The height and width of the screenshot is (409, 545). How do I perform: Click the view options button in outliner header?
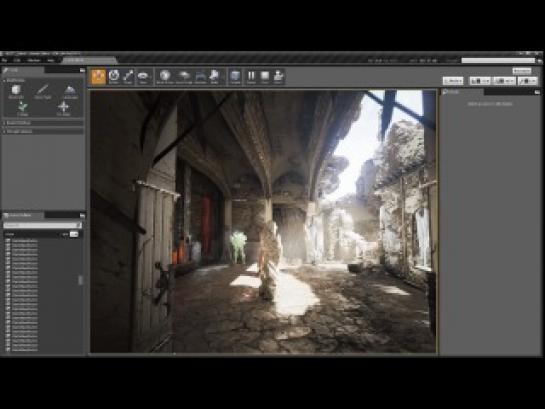point(74,235)
